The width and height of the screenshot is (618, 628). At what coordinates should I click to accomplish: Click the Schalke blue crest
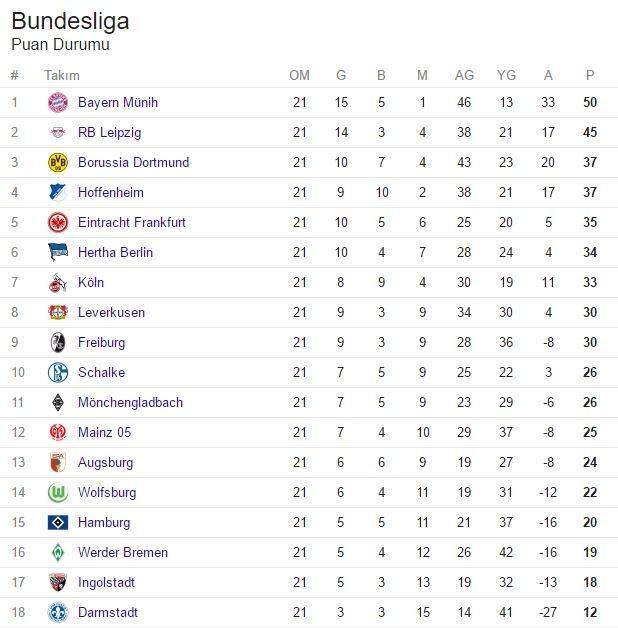click(x=58, y=372)
